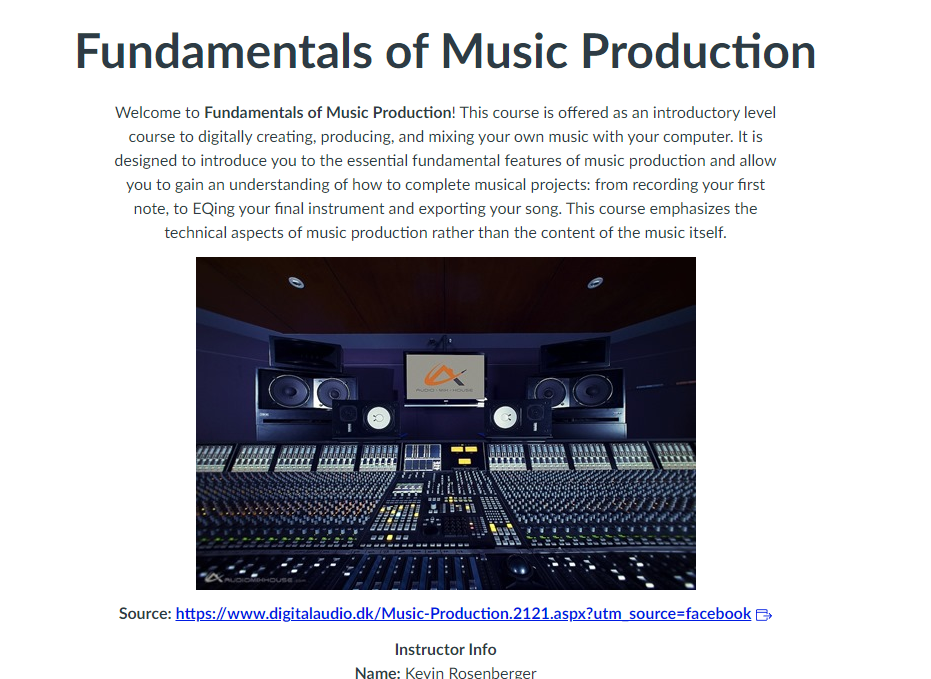
Task: Click the external link icon beside the source URL
Action: (x=764, y=615)
